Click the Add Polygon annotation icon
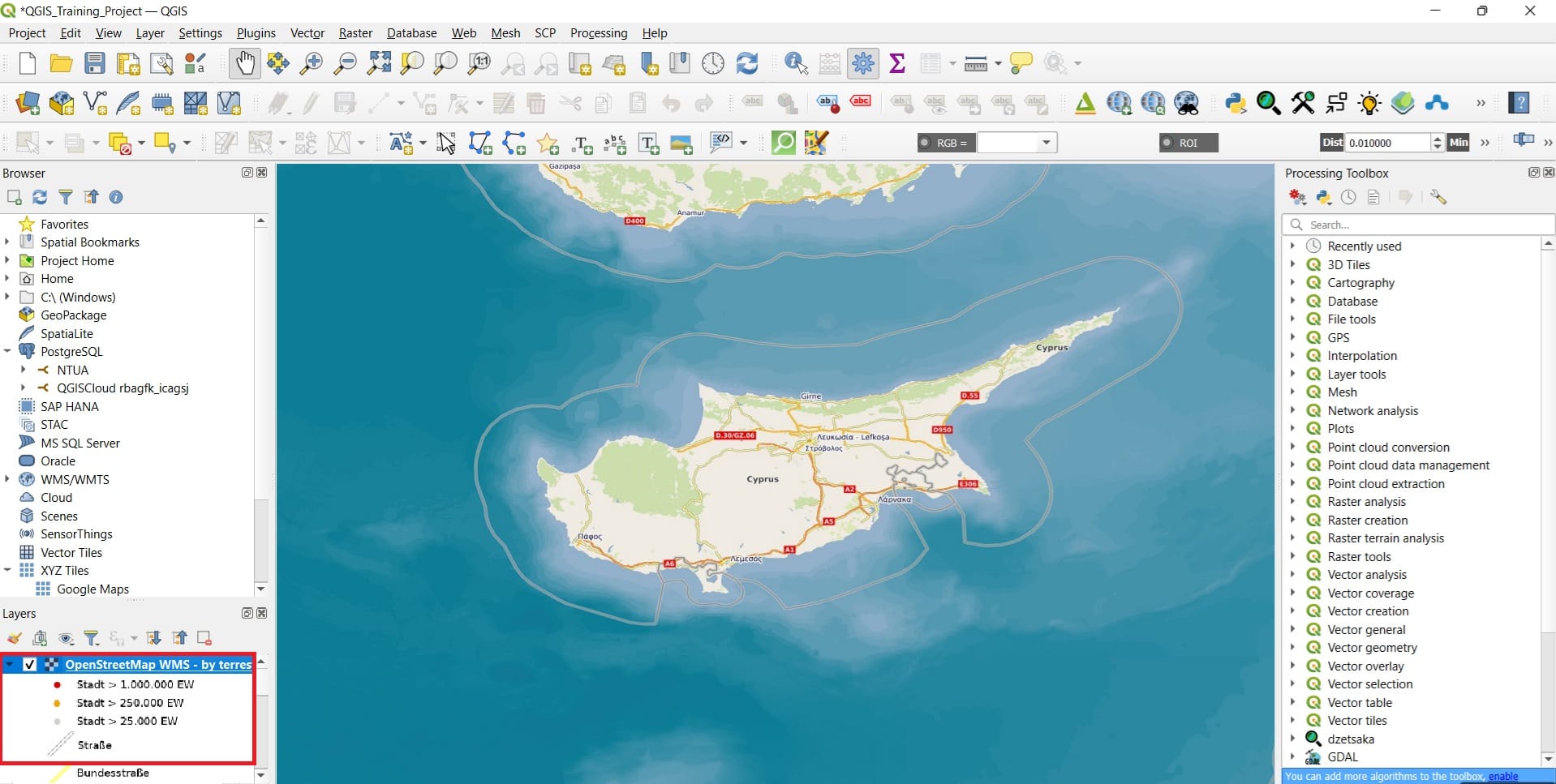This screenshot has width=1556, height=784. coord(480,144)
